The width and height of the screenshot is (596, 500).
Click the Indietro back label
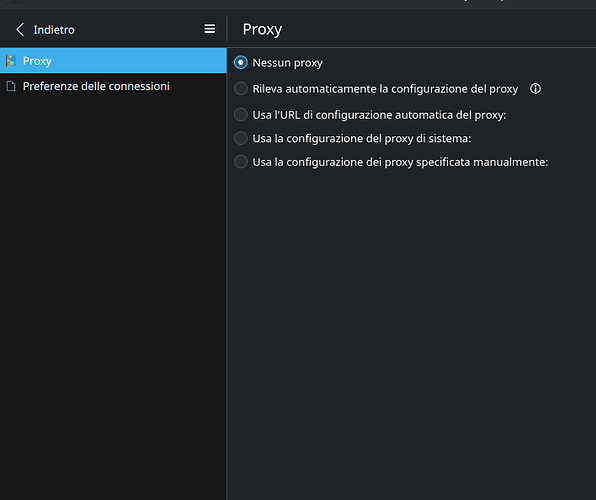54,30
